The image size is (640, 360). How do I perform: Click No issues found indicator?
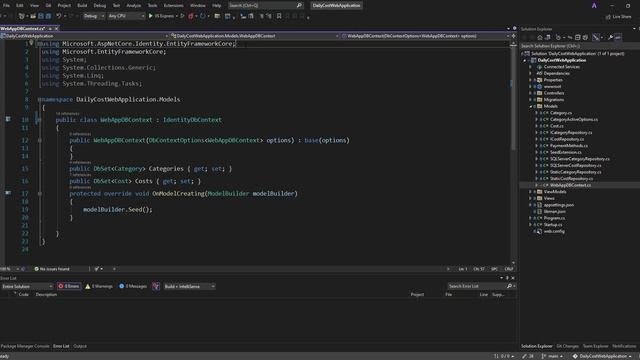52,269
